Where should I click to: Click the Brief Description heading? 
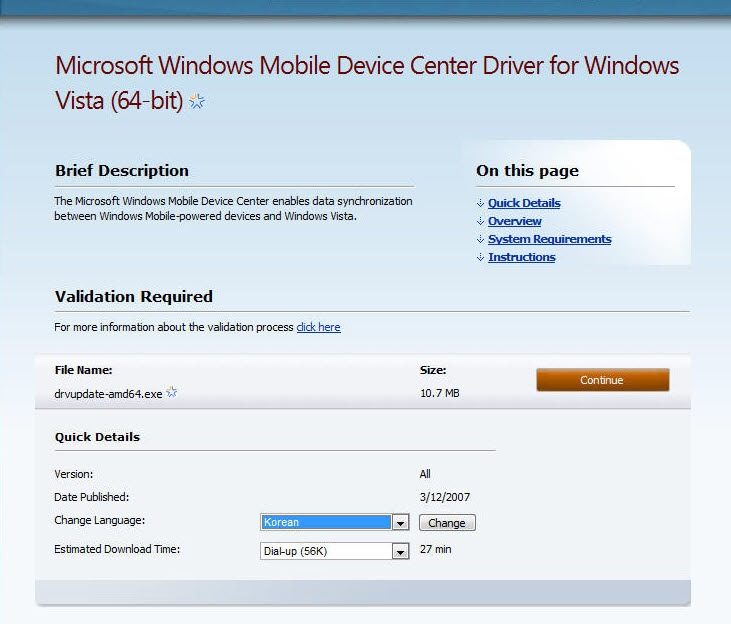pos(122,171)
